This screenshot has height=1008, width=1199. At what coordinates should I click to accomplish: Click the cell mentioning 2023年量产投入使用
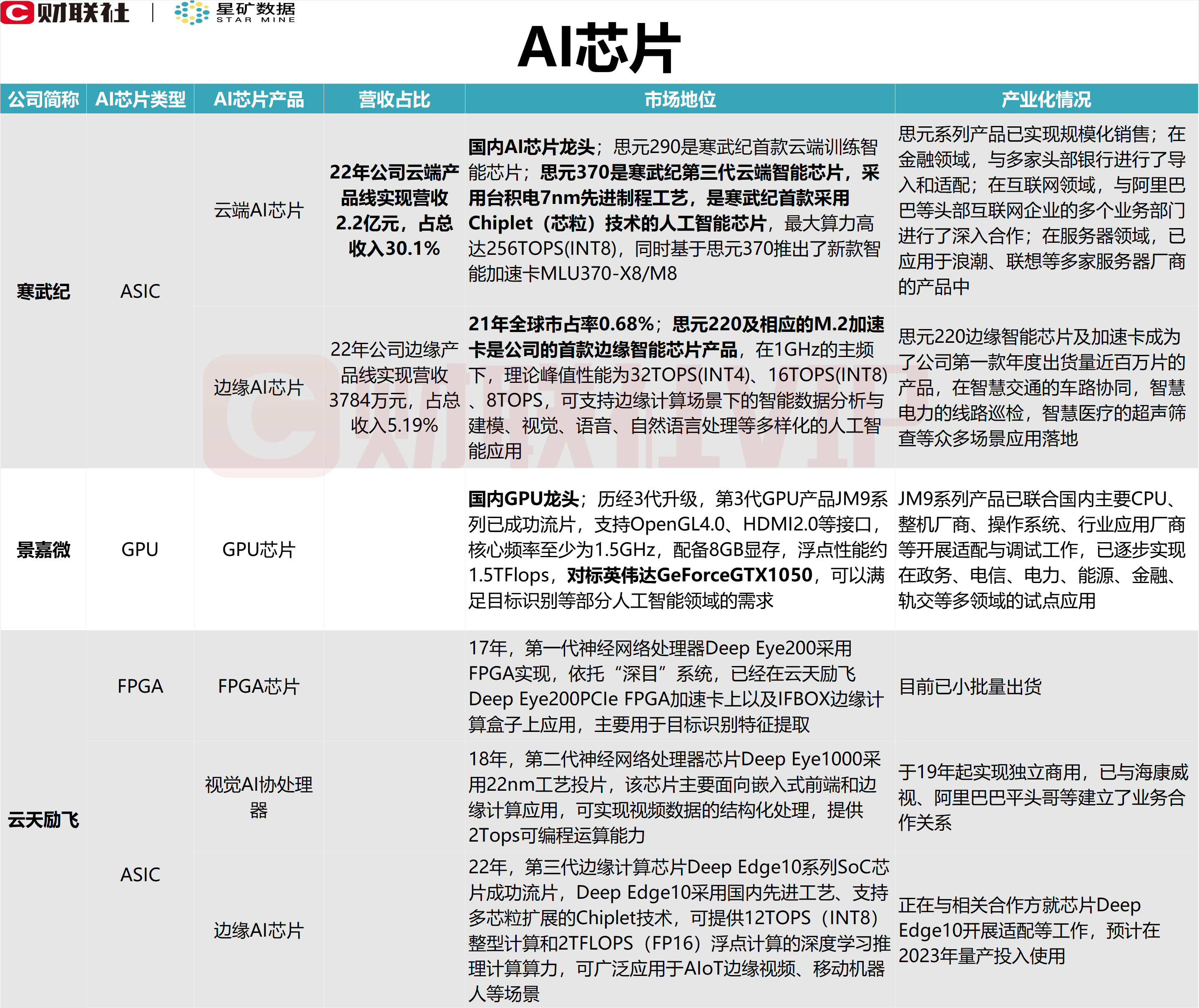(x=1046, y=930)
